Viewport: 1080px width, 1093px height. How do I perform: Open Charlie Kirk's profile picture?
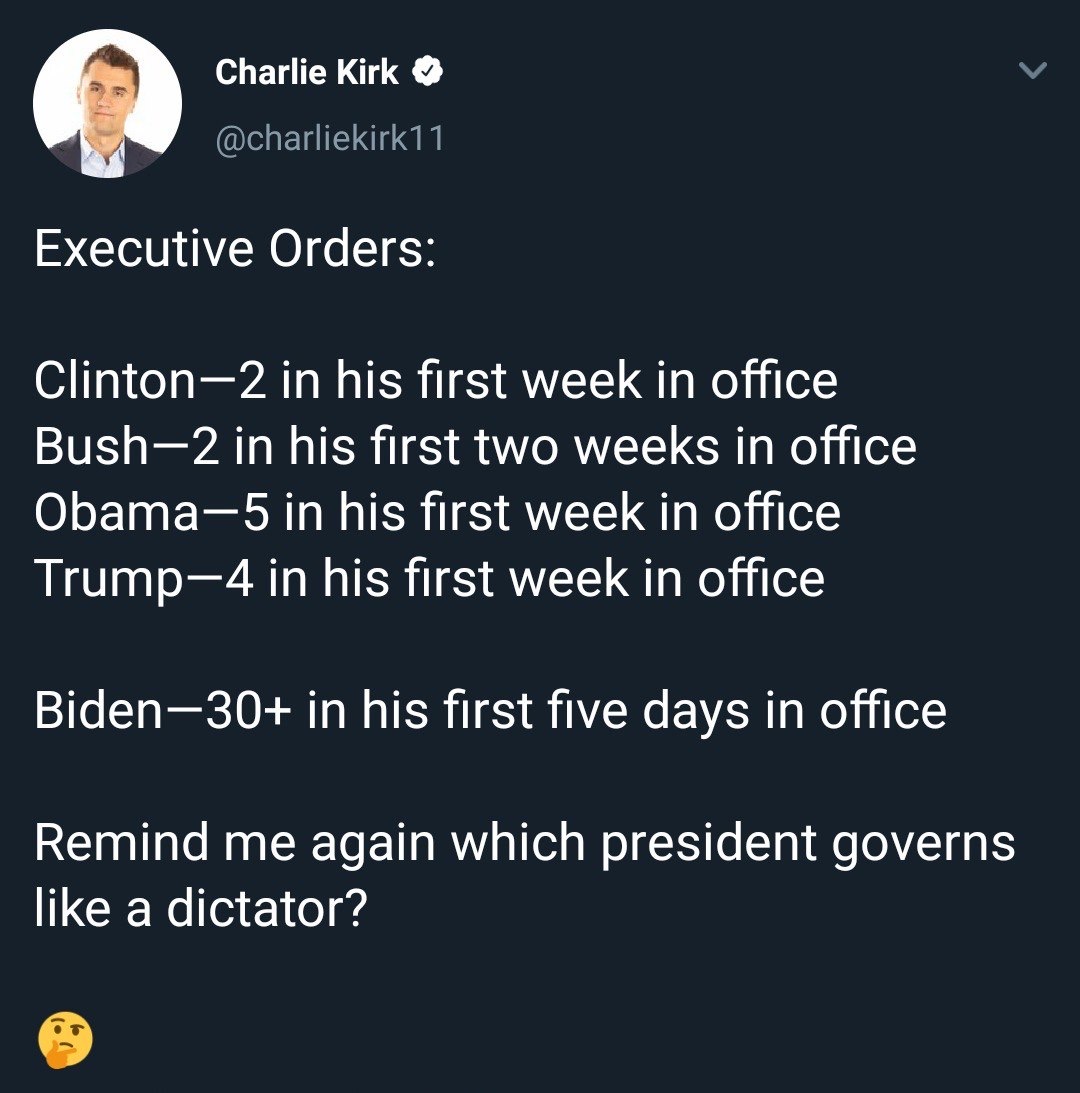point(107,103)
